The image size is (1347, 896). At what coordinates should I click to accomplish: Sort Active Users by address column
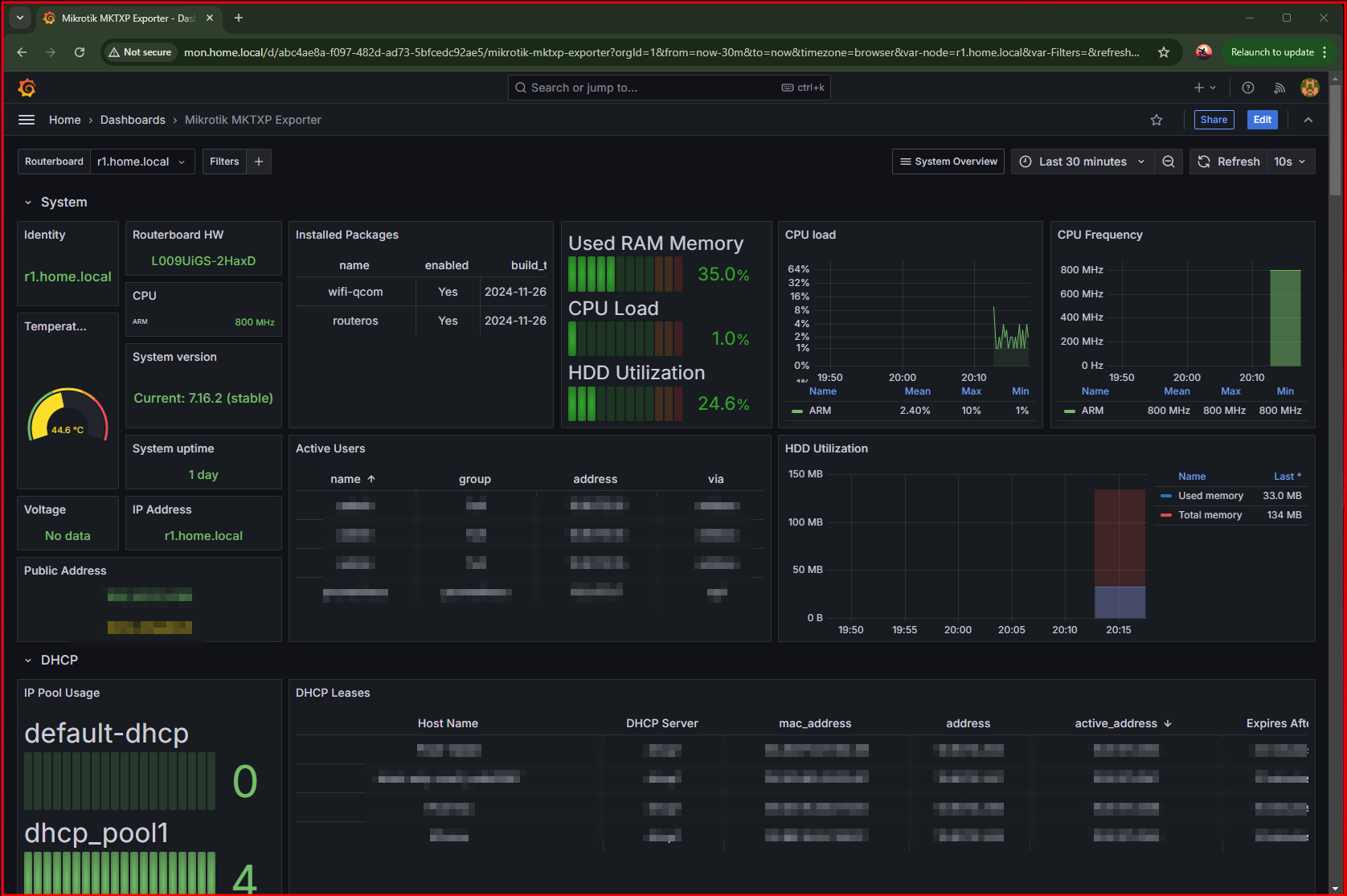point(596,479)
